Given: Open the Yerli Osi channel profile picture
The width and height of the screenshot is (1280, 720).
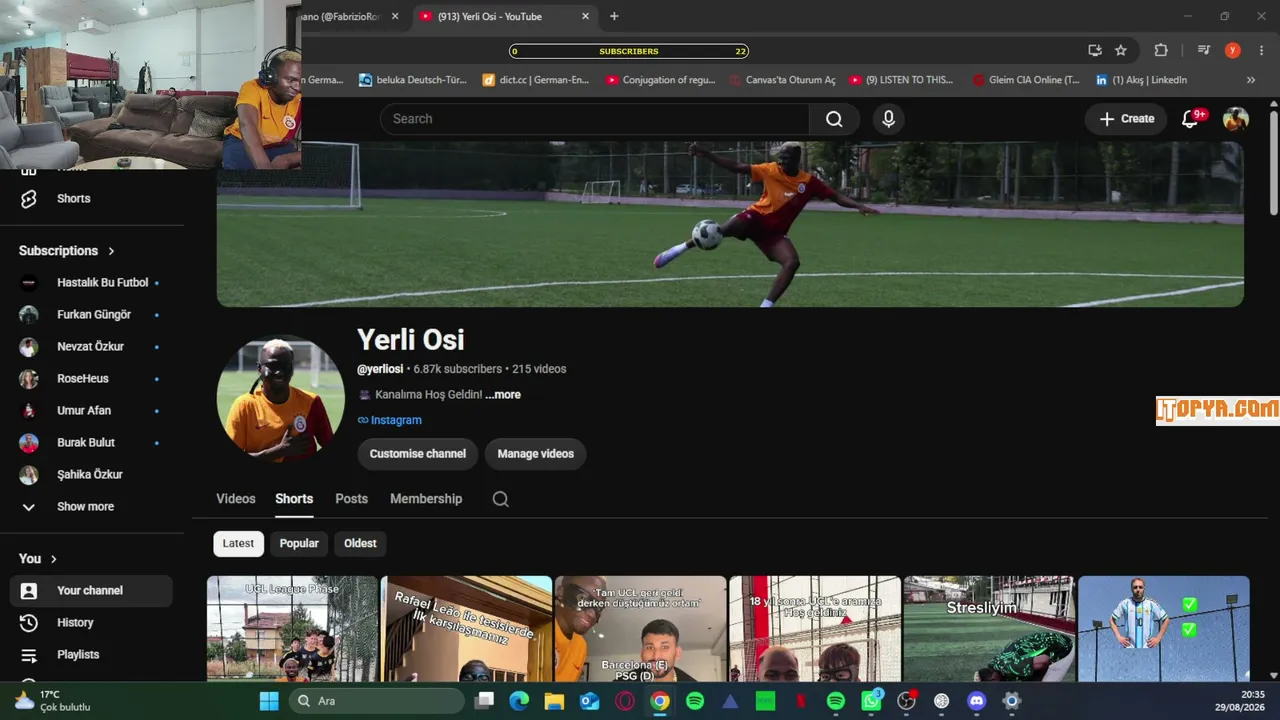Looking at the screenshot, I should pyautogui.click(x=281, y=398).
